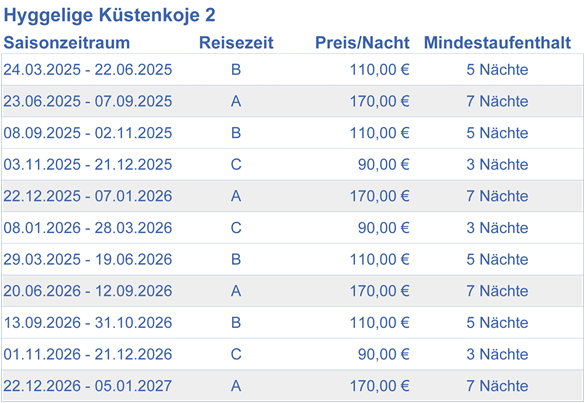Image resolution: width=585 pixels, height=403 pixels.
Task: Click date range 20.06.2026 - 12.09.2026
Action: 88,291
